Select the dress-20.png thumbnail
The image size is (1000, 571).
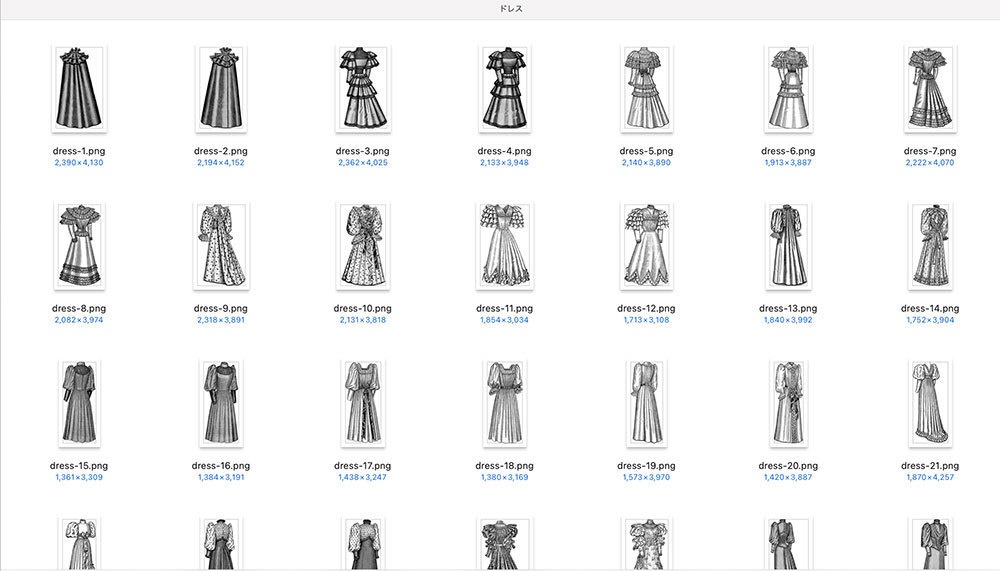point(788,403)
